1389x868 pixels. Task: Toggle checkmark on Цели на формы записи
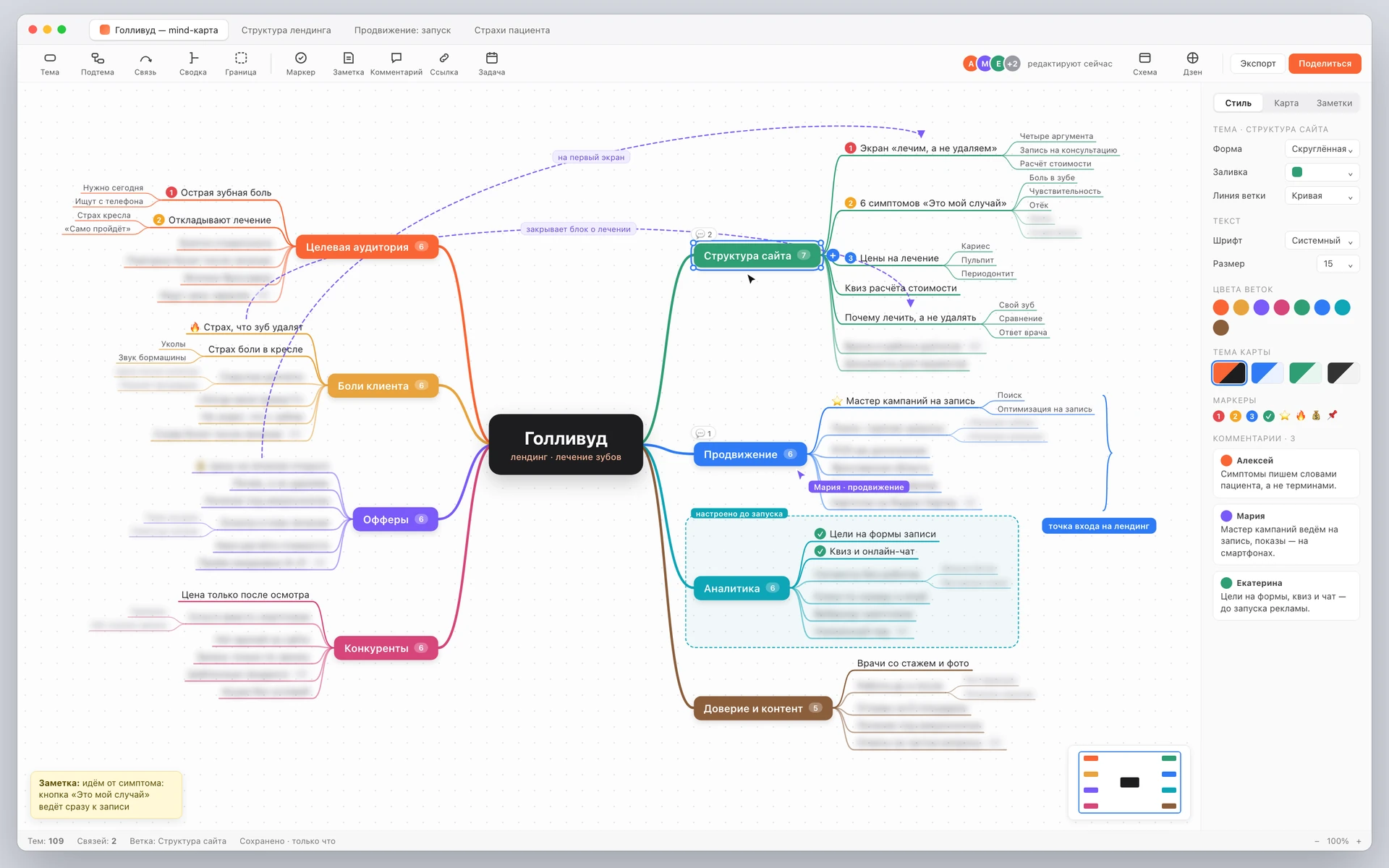pyautogui.click(x=820, y=534)
